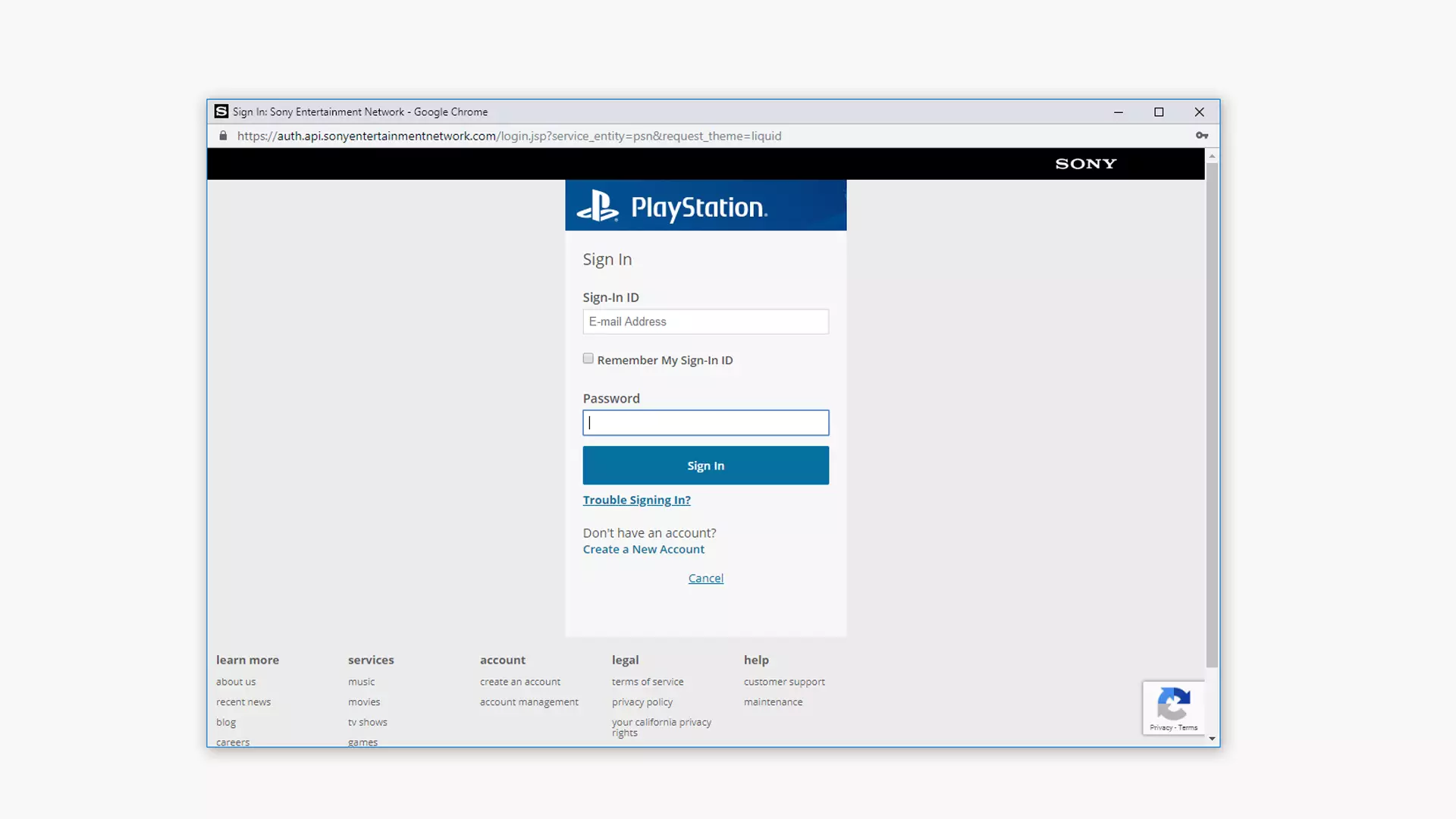Click the scrollbar down arrow
Image resolution: width=1456 pixels, height=819 pixels.
(x=1212, y=739)
